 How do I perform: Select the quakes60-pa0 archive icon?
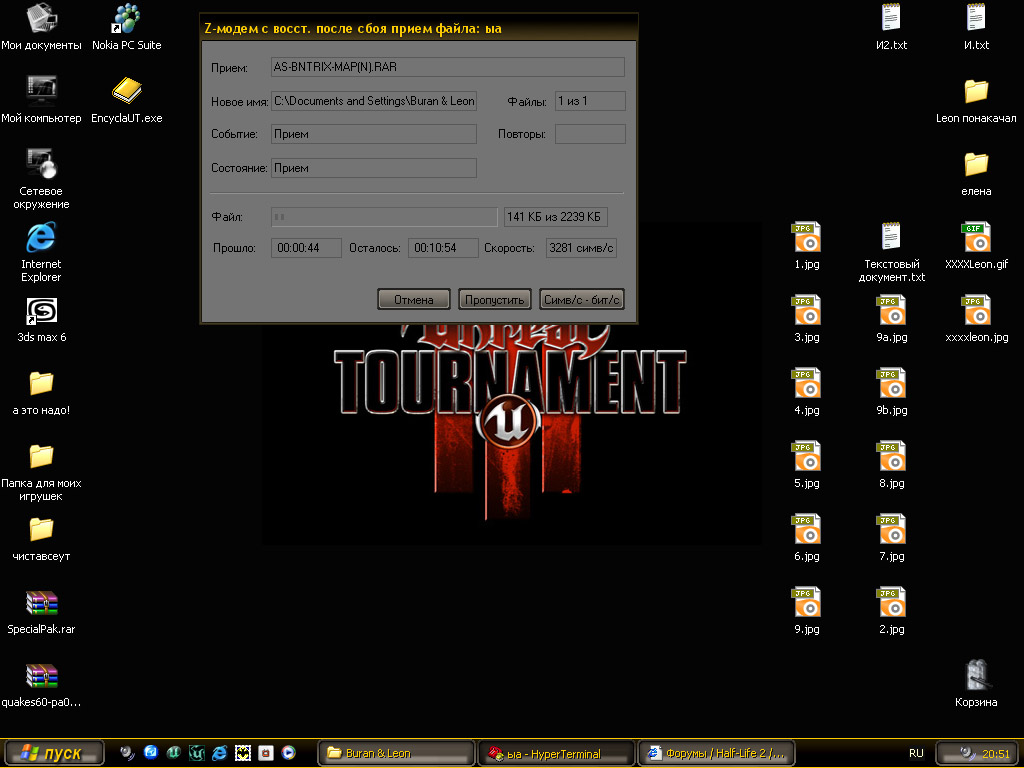click(41, 686)
